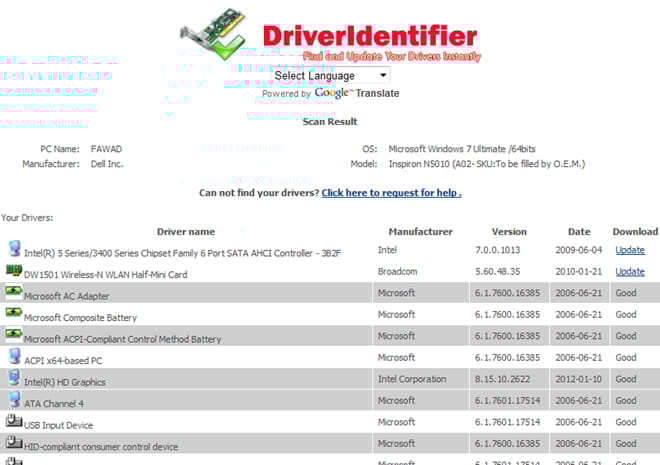Click the 'Version' column header

[x=509, y=231]
